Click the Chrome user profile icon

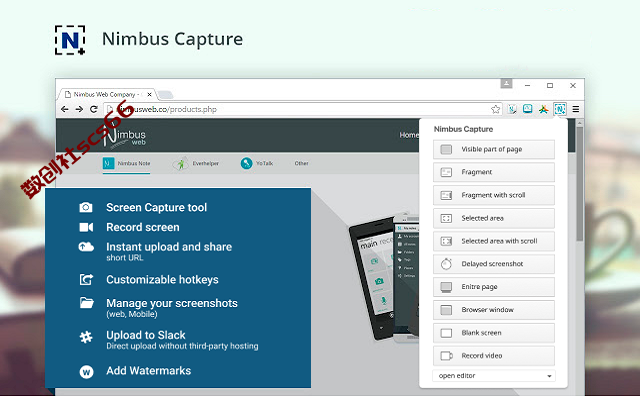[506, 84]
